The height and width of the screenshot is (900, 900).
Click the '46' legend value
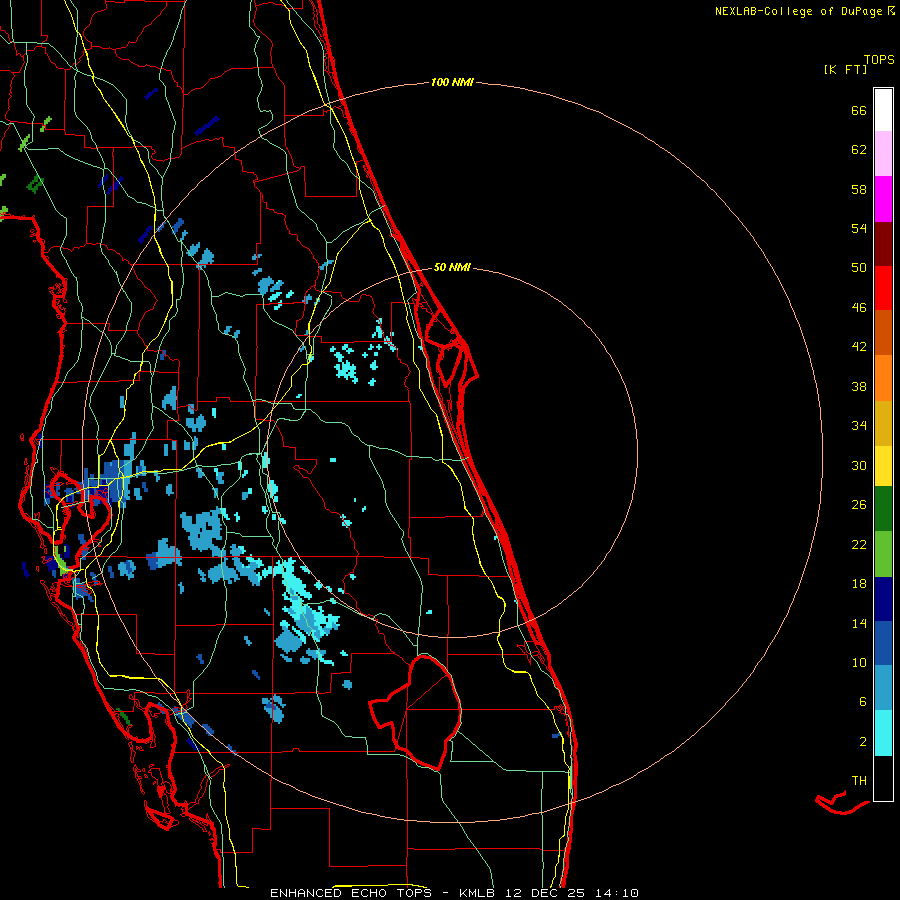[859, 308]
